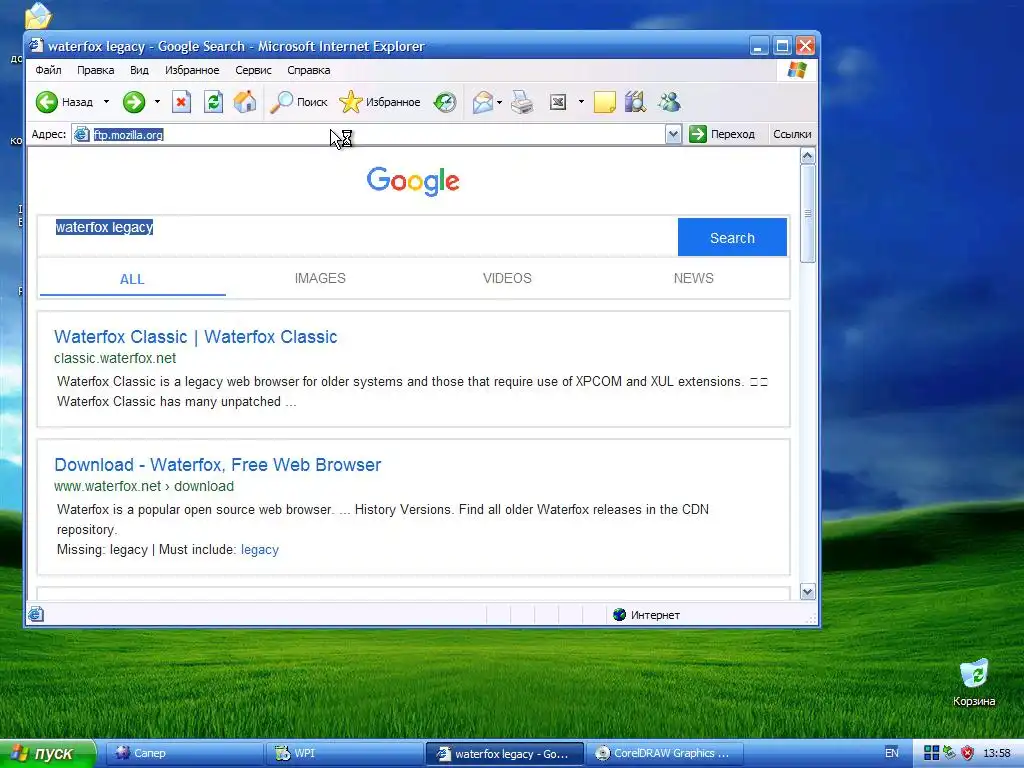
Task: Click the red shield tray icon
Action: click(968, 752)
